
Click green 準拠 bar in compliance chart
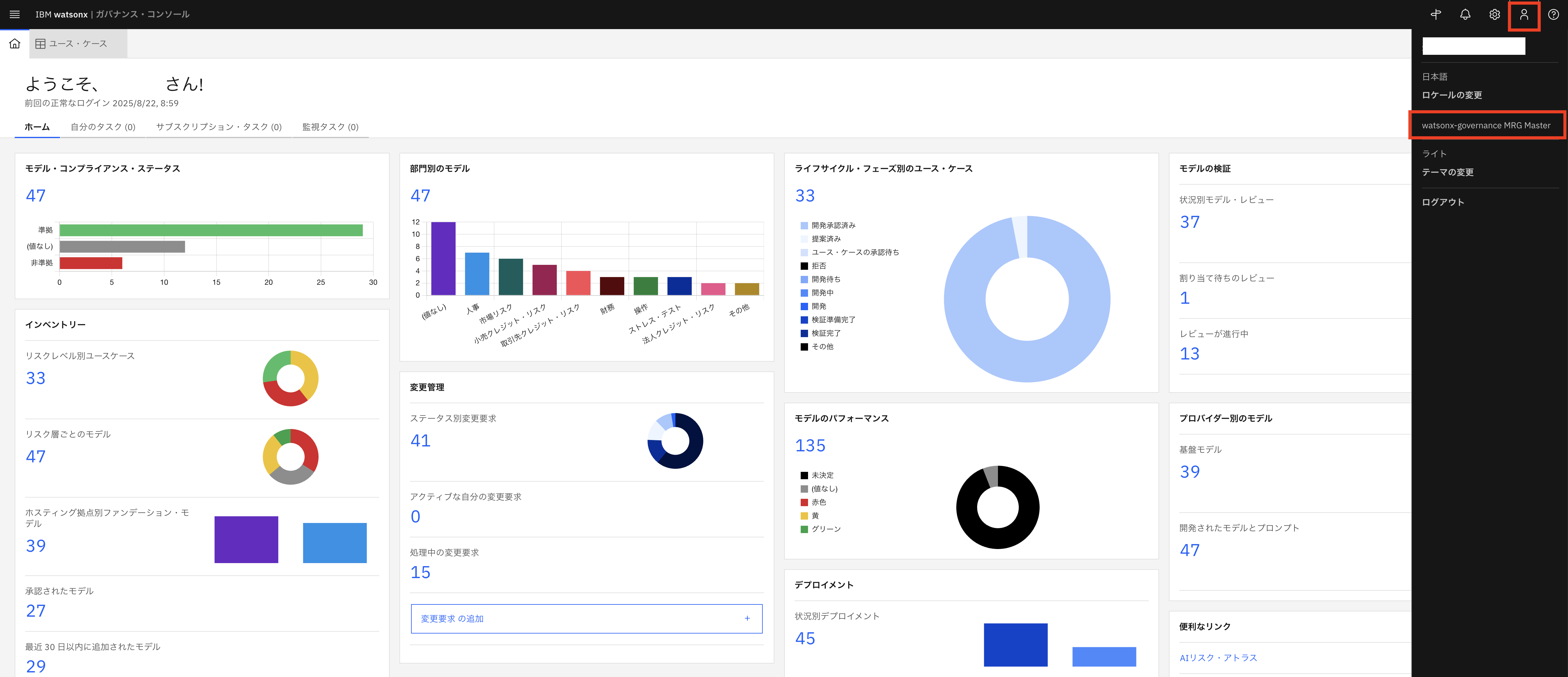[x=211, y=231]
